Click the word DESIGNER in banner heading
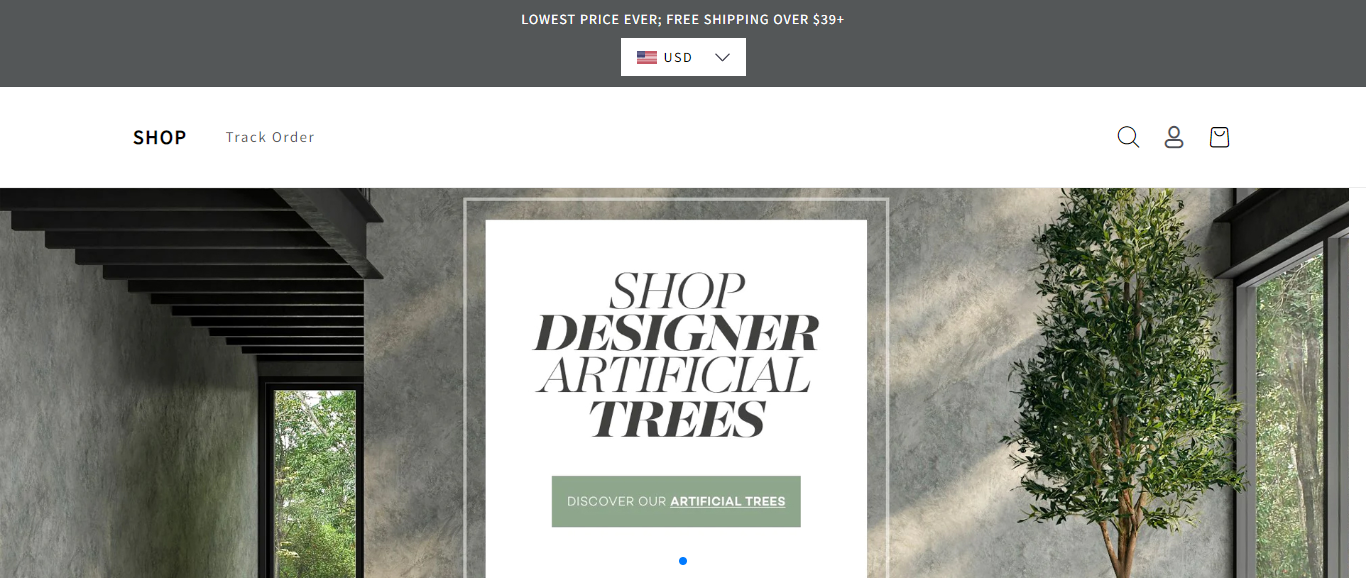 677,332
